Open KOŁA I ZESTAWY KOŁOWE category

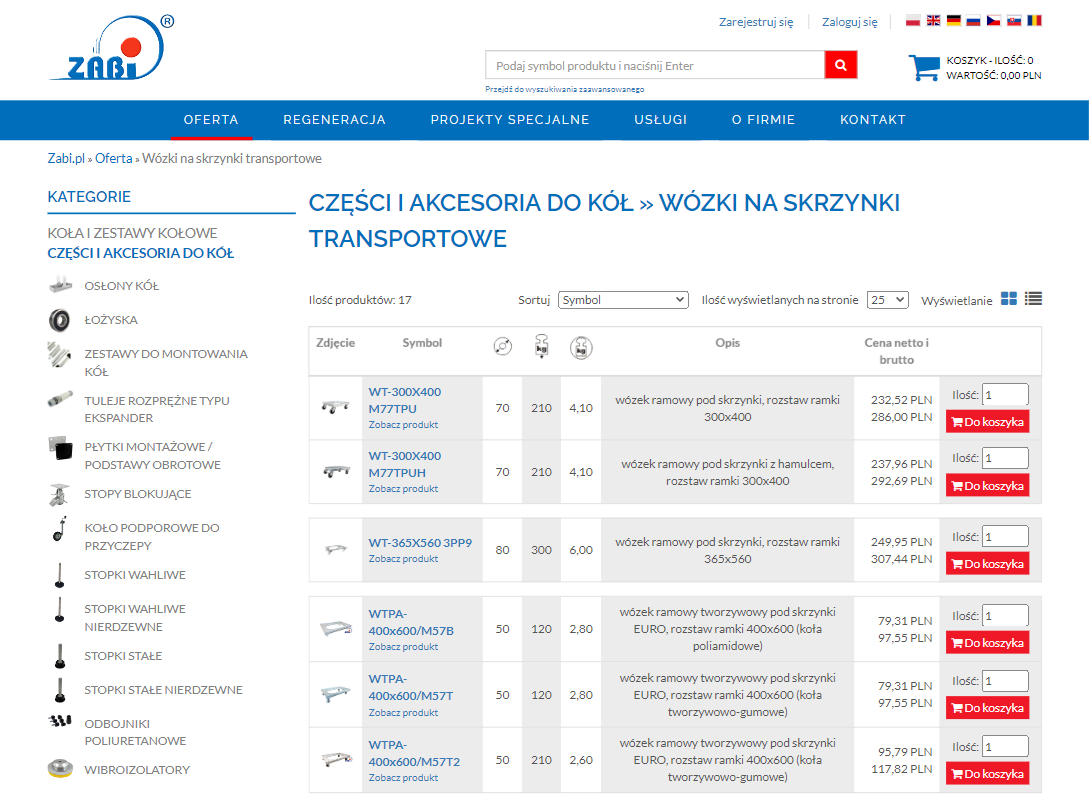(x=132, y=233)
